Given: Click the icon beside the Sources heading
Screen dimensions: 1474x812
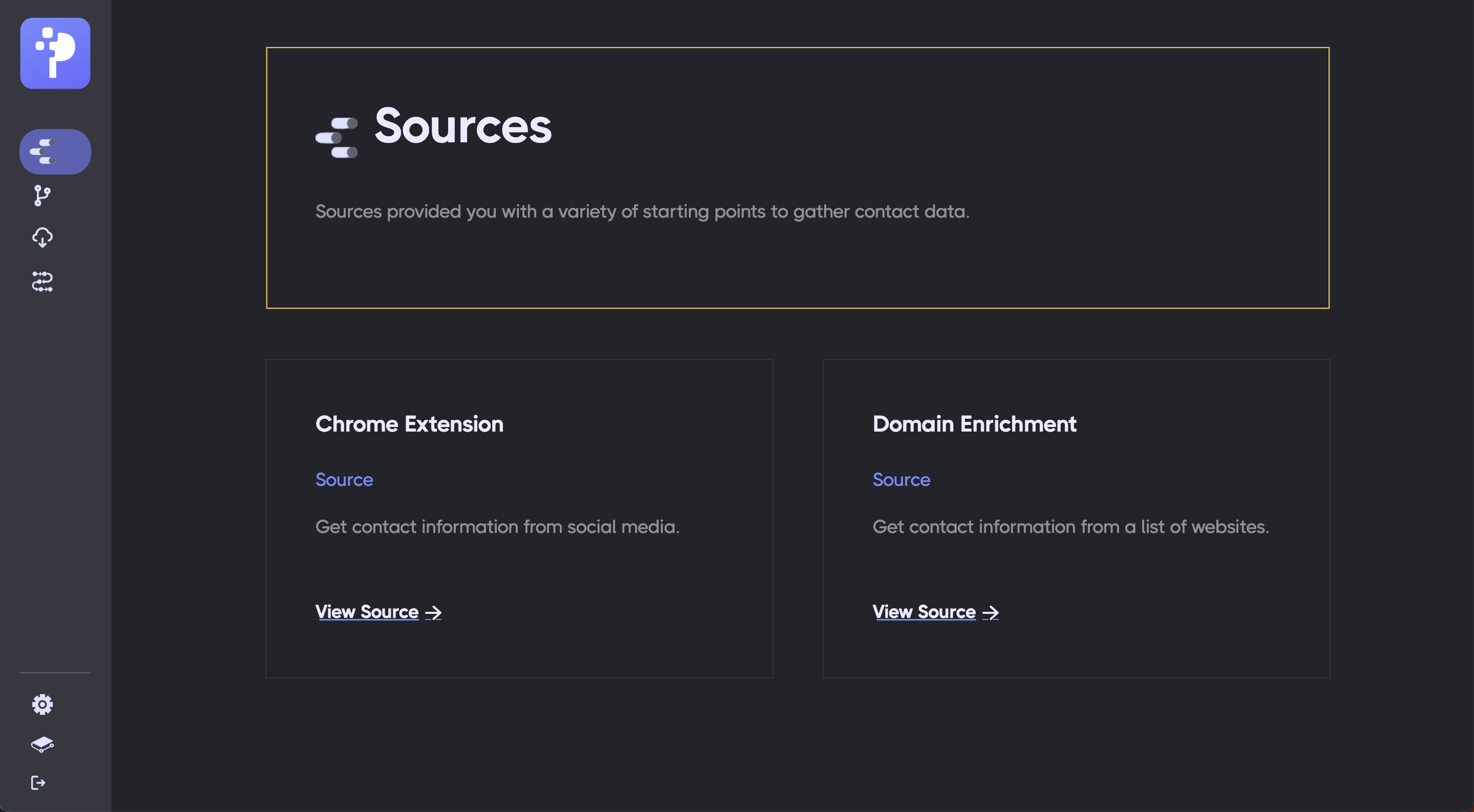Looking at the screenshot, I should pos(336,138).
